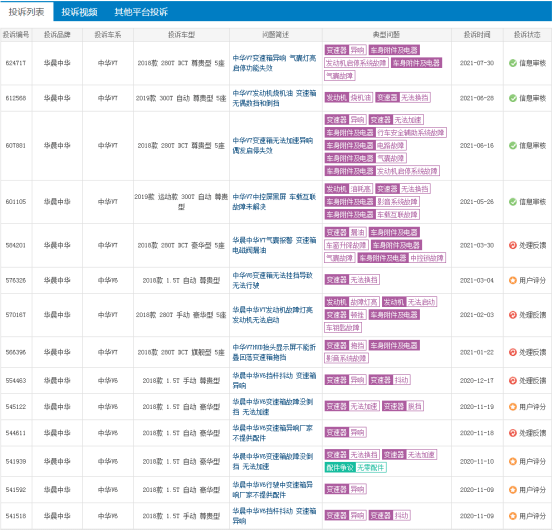Select model cell 2019款 运动款 300T 自动 尊贵型
The image size is (554, 531).
coord(181,201)
